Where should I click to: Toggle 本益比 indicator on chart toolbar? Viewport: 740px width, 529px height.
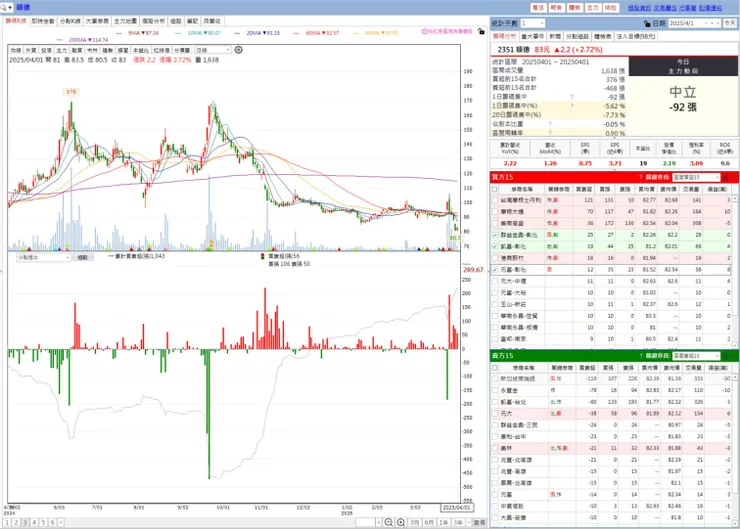click(x=140, y=50)
